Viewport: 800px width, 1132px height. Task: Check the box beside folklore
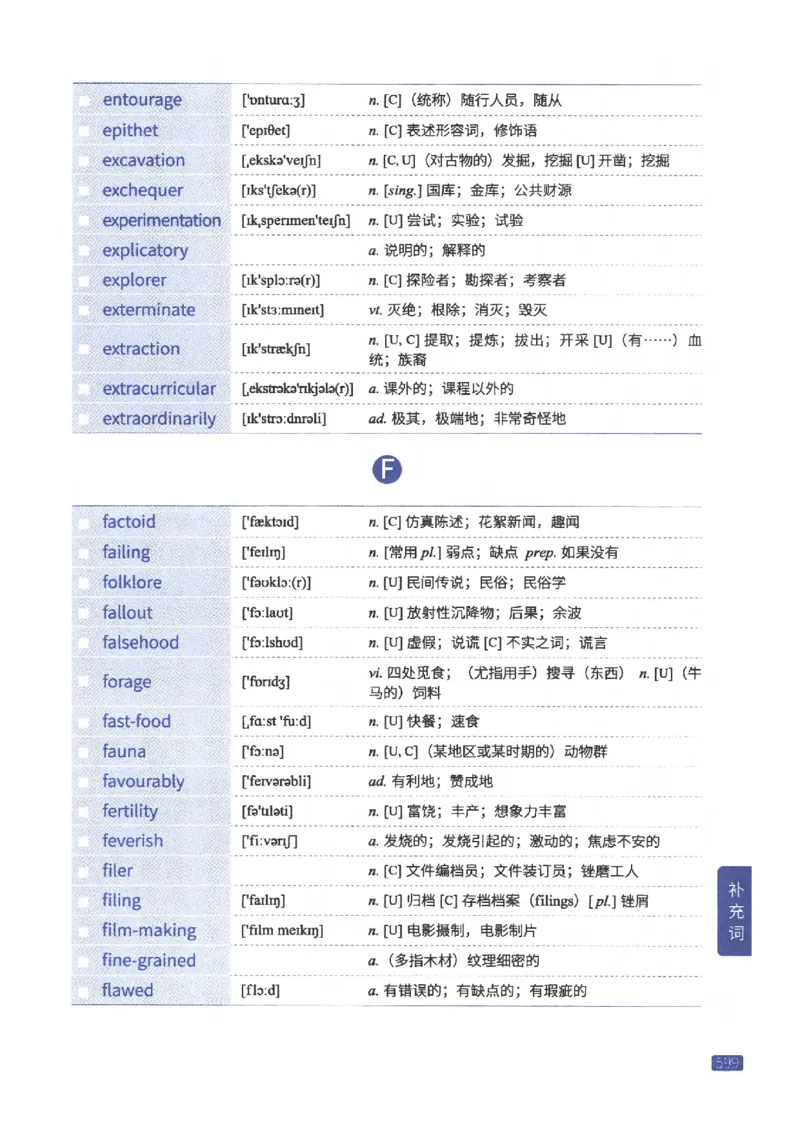point(84,582)
